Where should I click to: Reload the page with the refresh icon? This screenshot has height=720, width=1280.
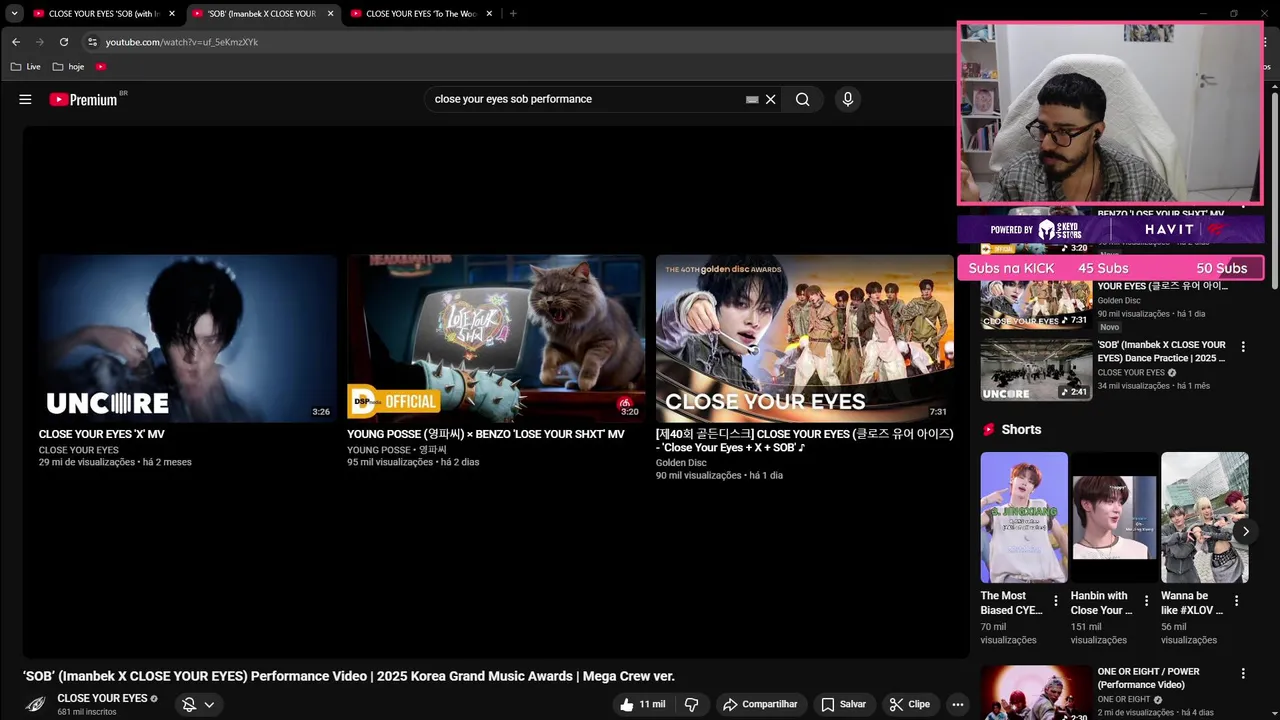click(64, 42)
